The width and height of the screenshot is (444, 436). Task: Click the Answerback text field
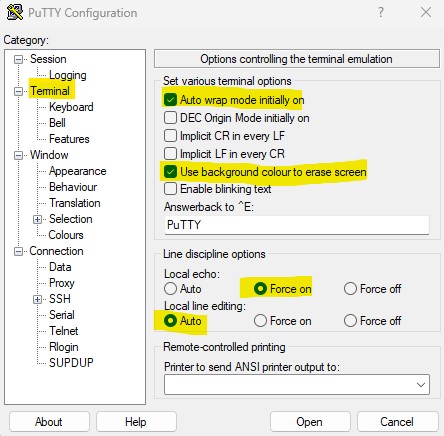(x=297, y=225)
